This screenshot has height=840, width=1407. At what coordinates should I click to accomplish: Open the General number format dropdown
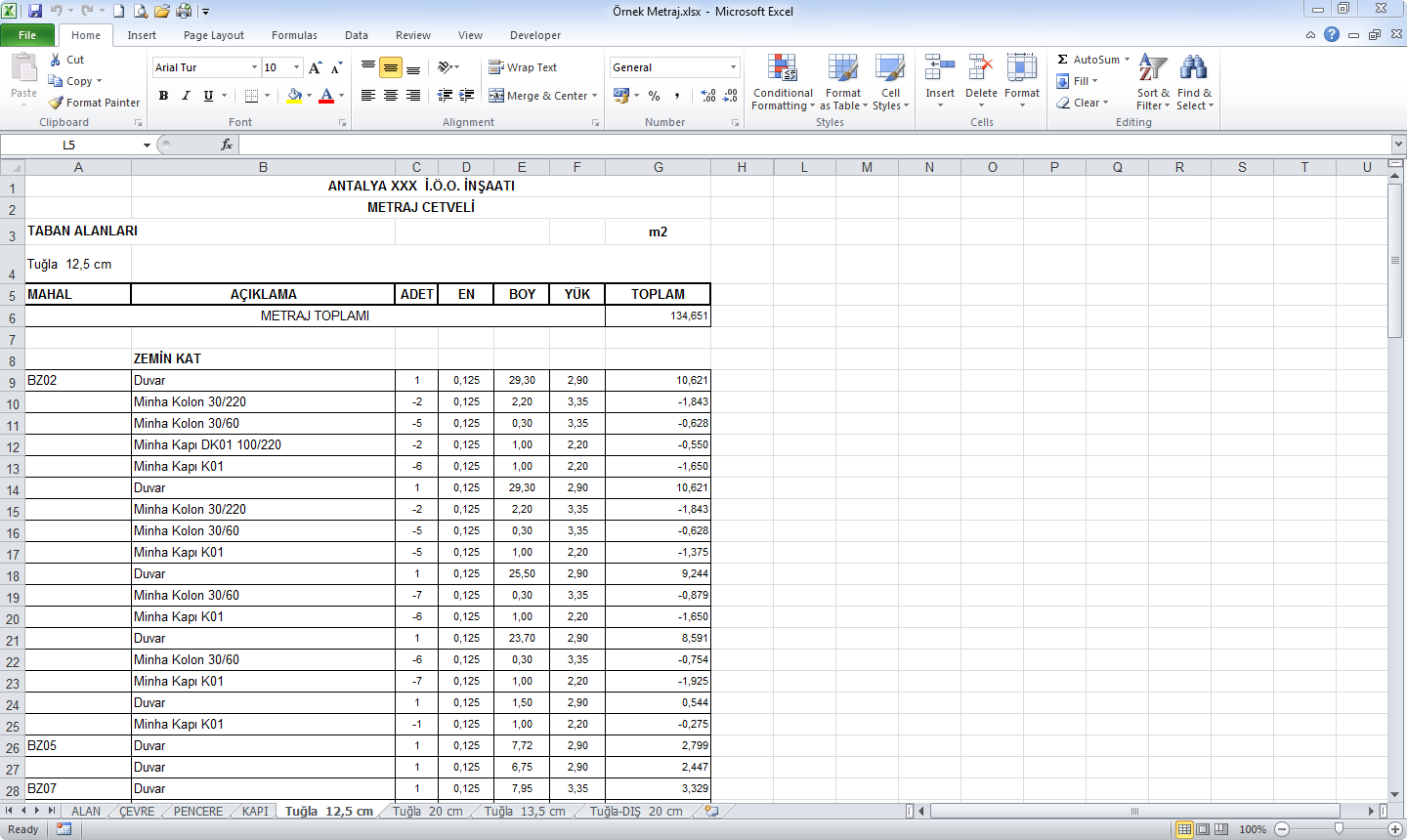[733, 67]
